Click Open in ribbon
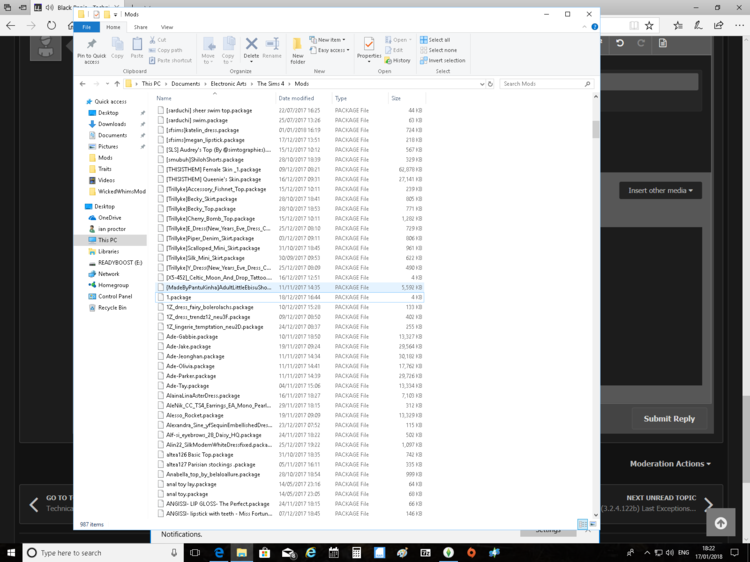The width and height of the screenshot is (750, 562). tap(398, 40)
